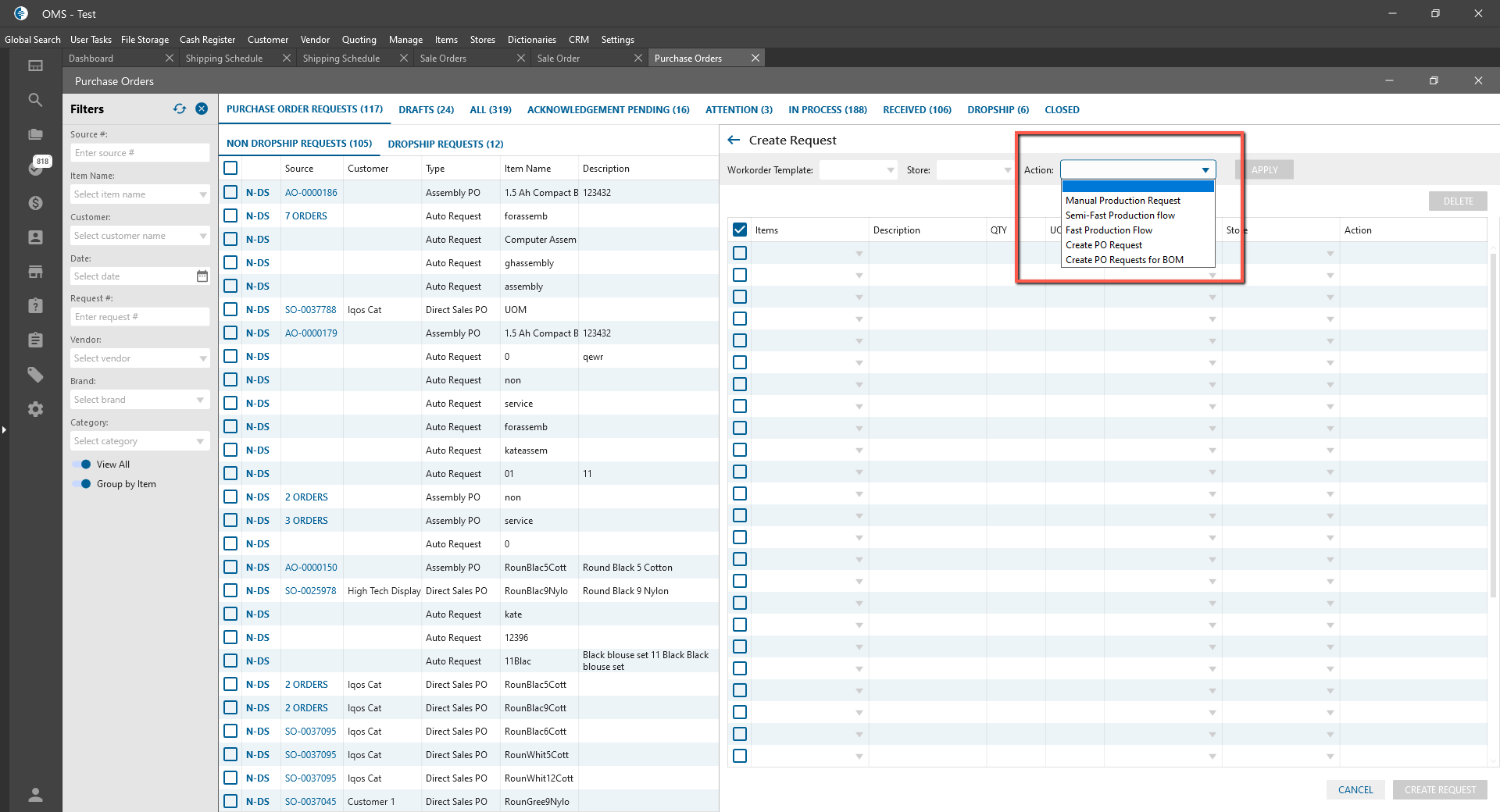The height and width of the screenshot is (812, 1500).
Task: Open the dollar sign cash register icon
Action: coord(35,203)
